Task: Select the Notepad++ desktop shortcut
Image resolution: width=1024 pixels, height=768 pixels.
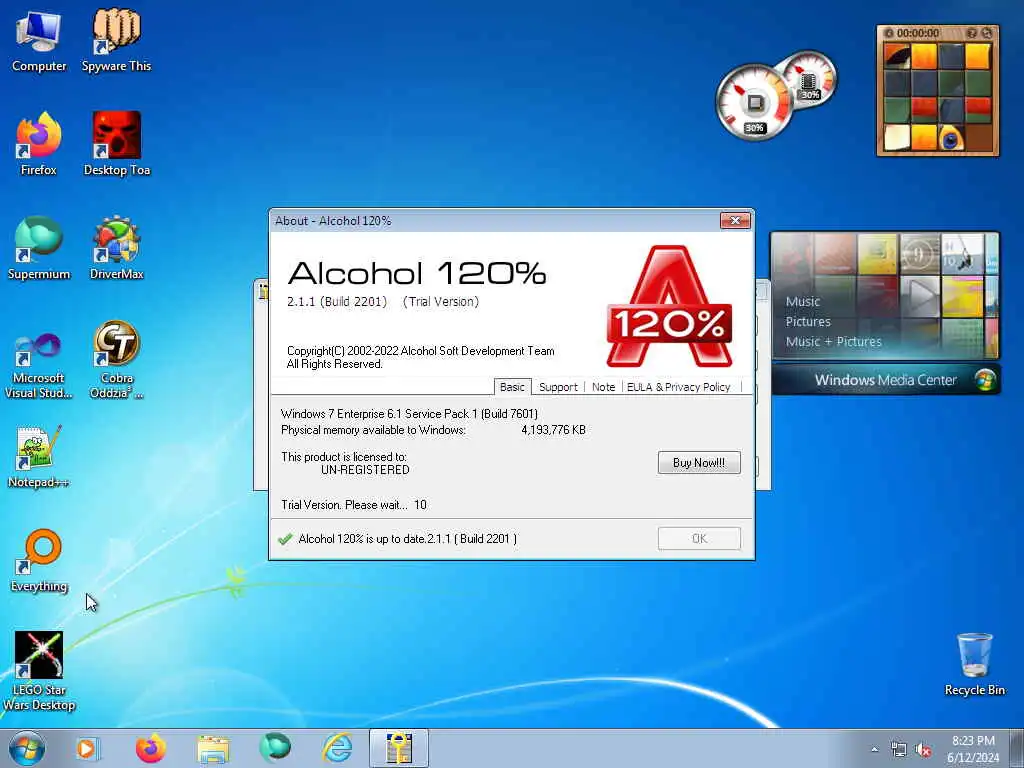Action: pyautogui.click(x=39, y=457)
